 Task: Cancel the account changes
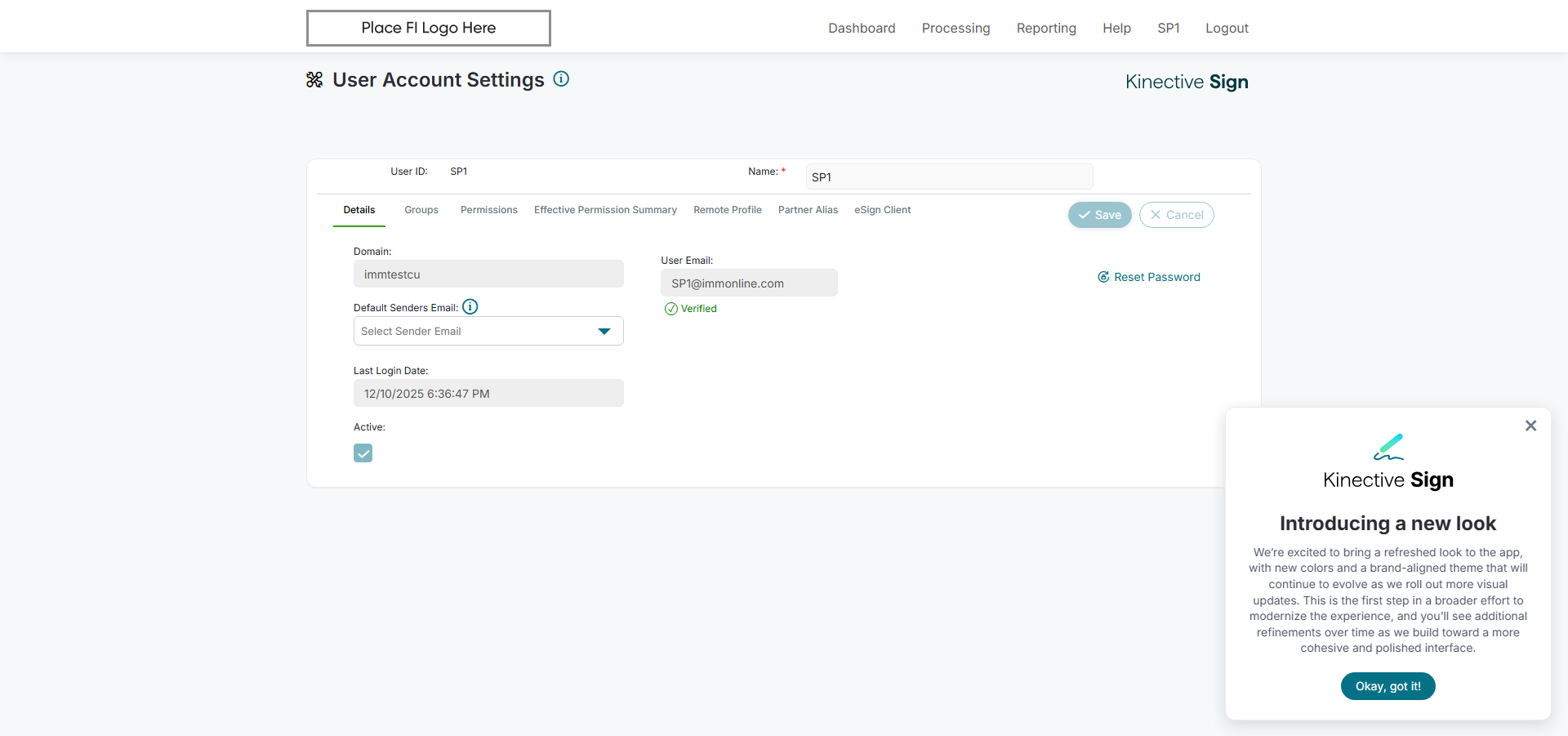click(1176, 215)
